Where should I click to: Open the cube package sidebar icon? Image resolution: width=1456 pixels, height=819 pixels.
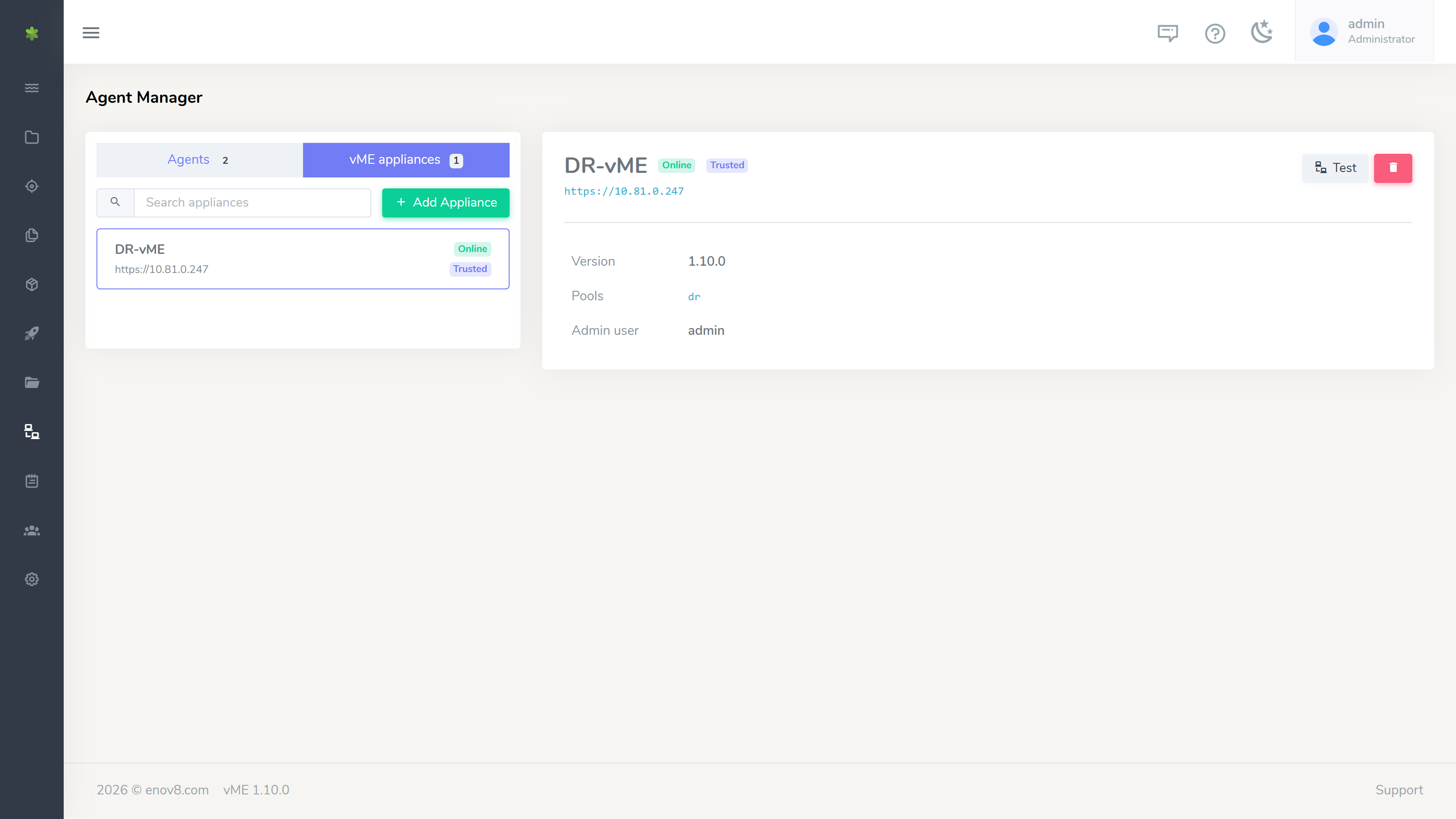(32, 284)
